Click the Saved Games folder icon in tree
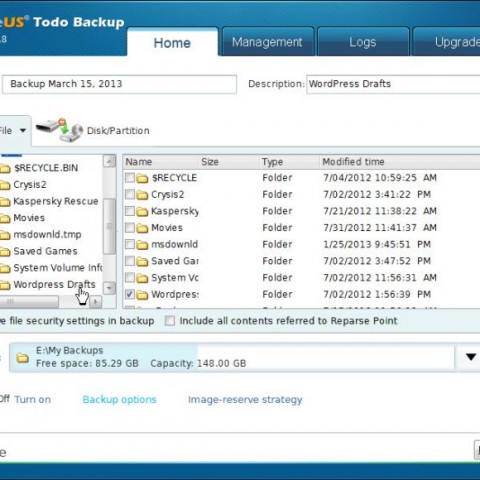The image size is (480, 480). 5,252
